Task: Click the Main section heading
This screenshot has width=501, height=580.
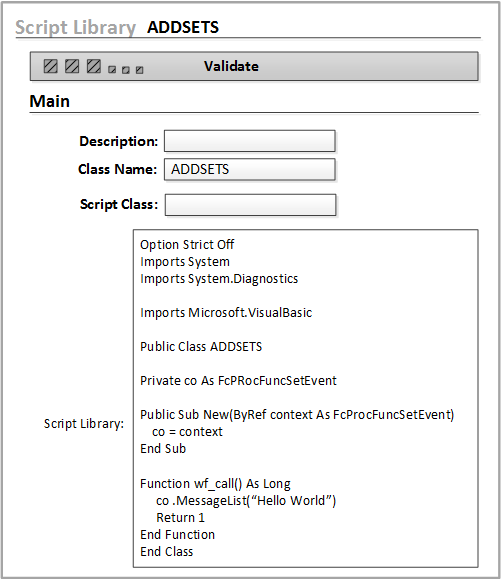Action: pos(50,101)
